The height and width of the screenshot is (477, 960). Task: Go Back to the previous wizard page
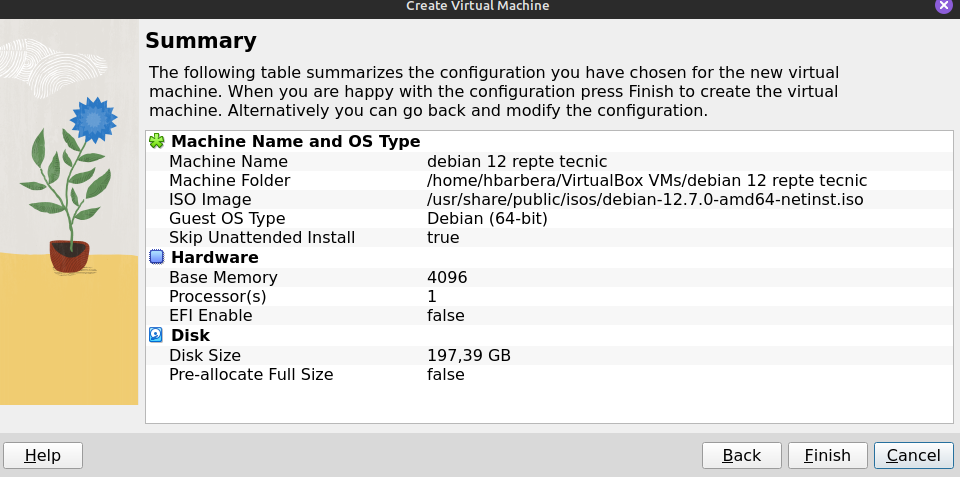tap(742, 456)
